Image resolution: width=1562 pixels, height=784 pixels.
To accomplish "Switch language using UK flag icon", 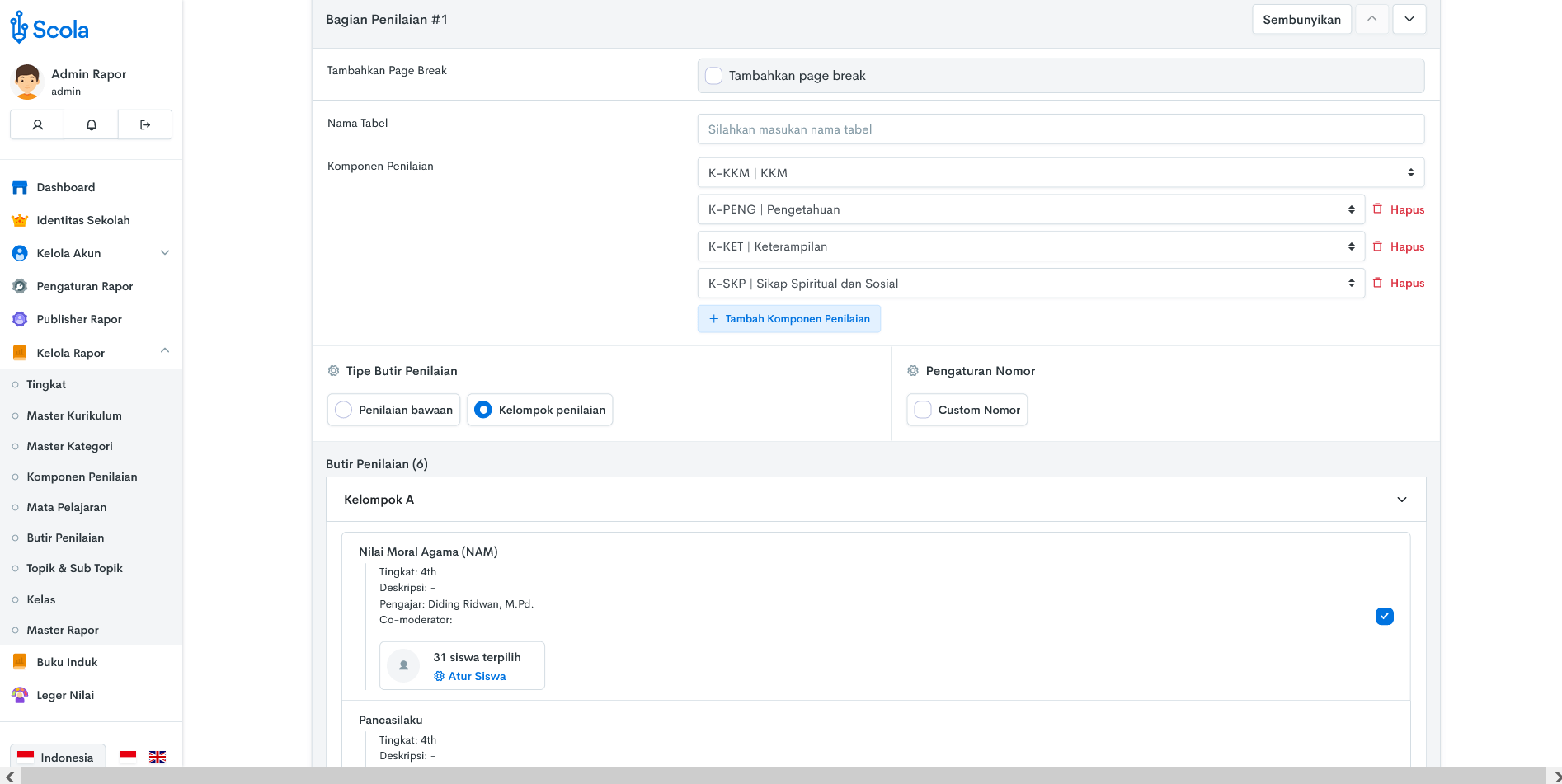I will (158, 757).
